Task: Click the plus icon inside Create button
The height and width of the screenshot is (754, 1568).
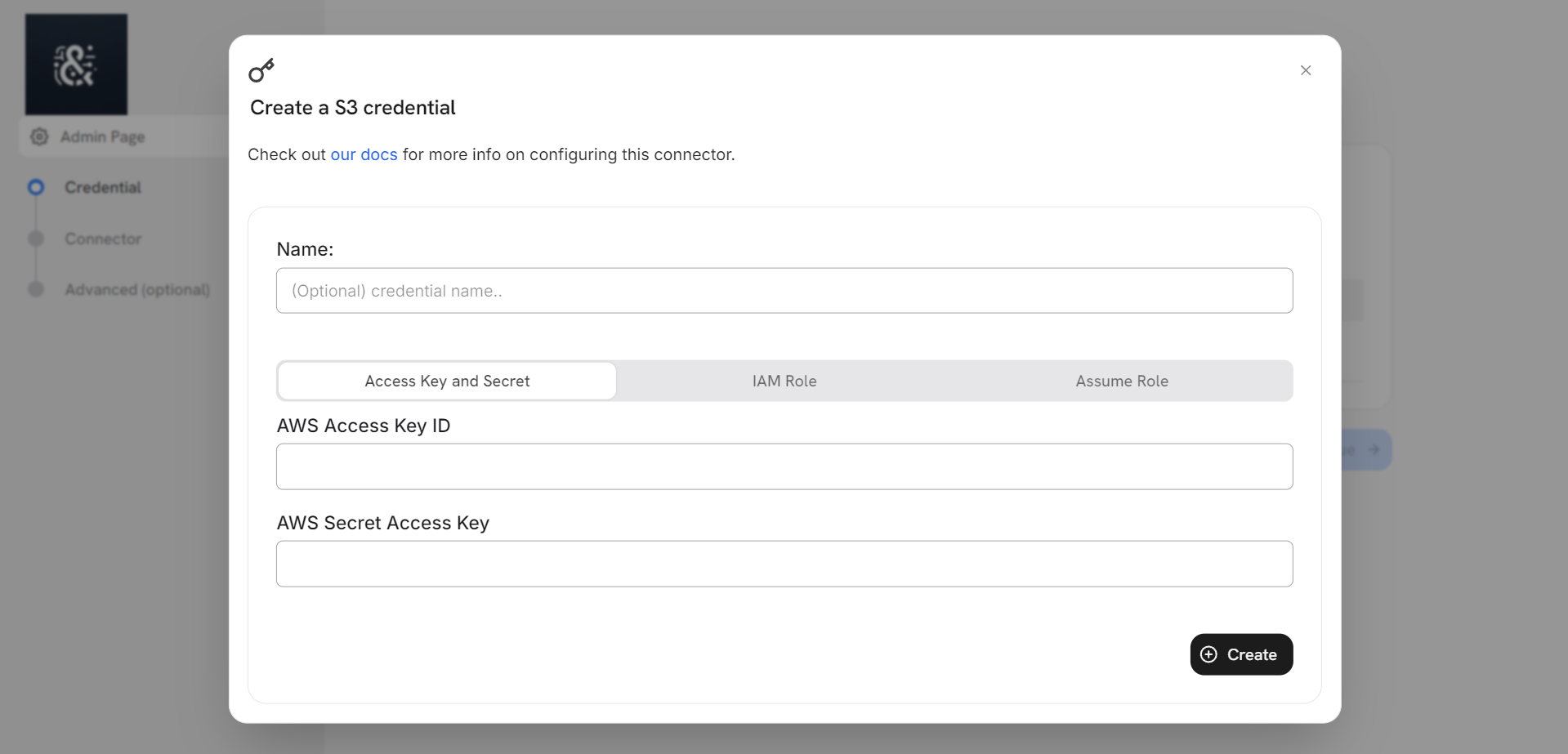Action: [x=1208, y=654]
